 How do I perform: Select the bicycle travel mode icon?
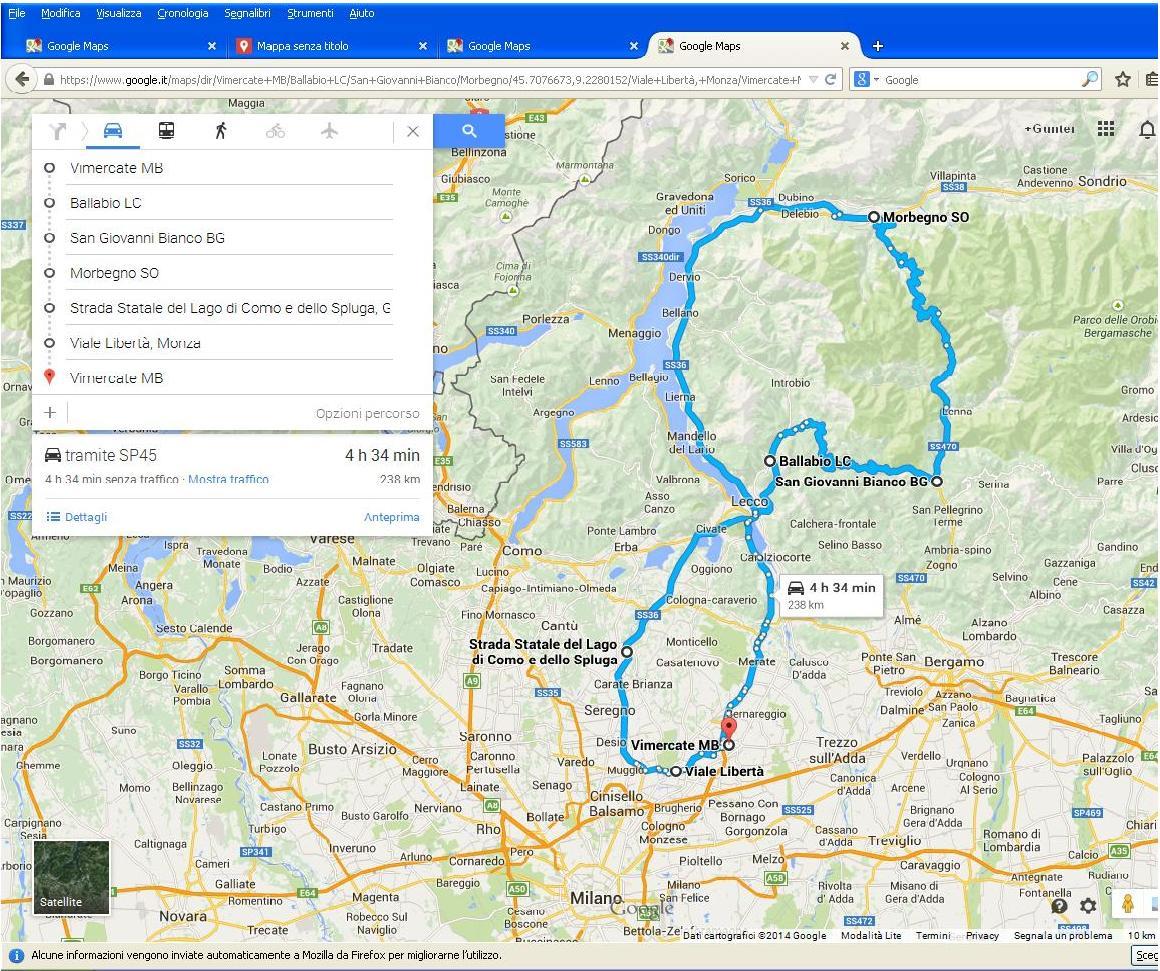tap(275, 132)
